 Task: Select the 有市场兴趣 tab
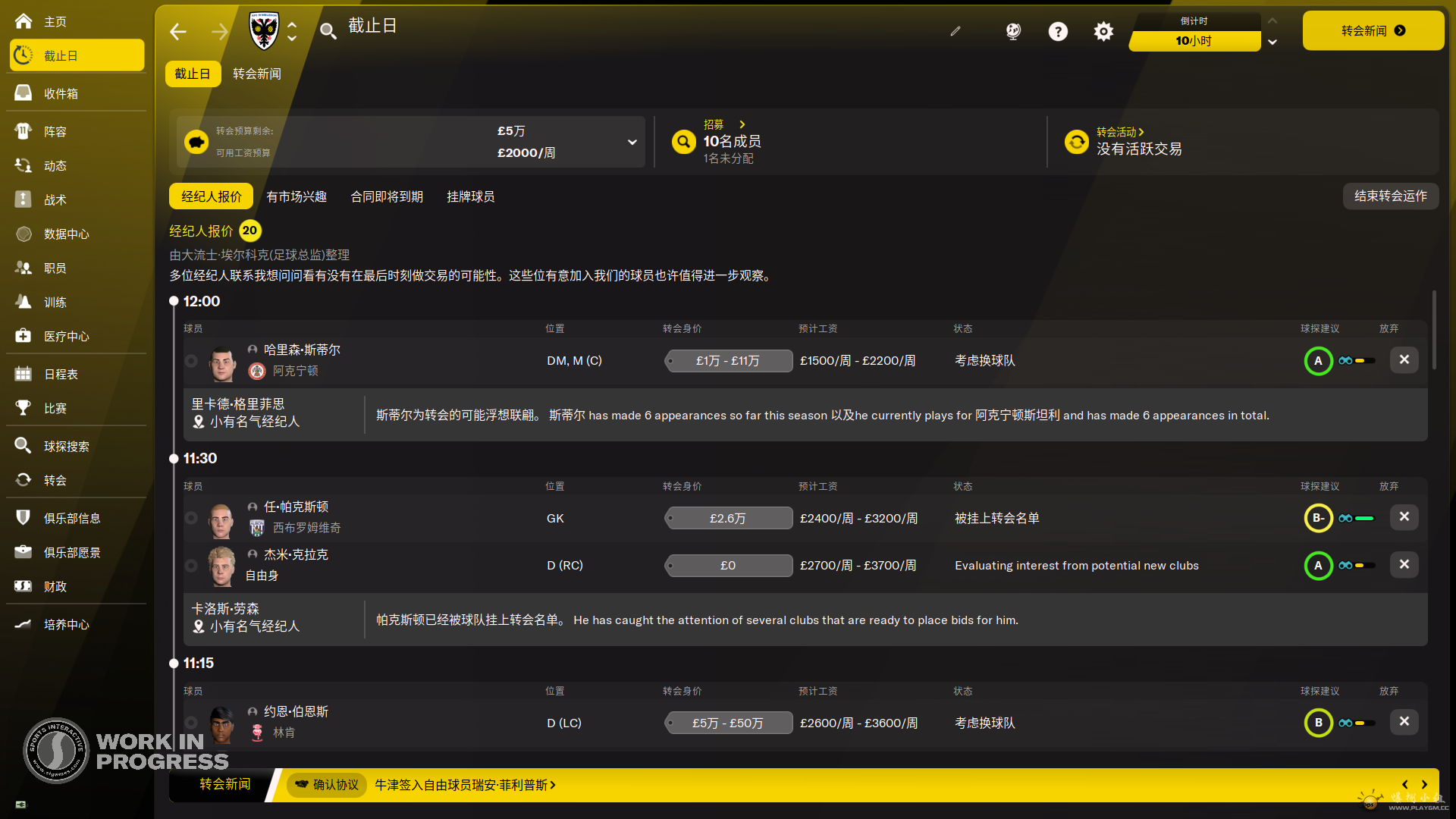[x=297, y=196]
